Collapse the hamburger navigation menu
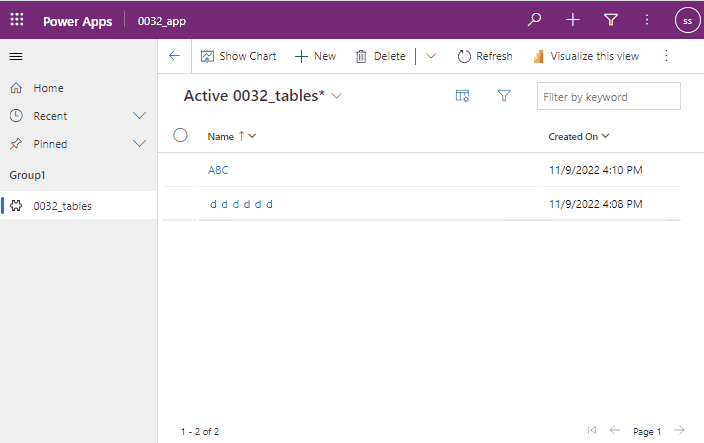 click(16, 57)
